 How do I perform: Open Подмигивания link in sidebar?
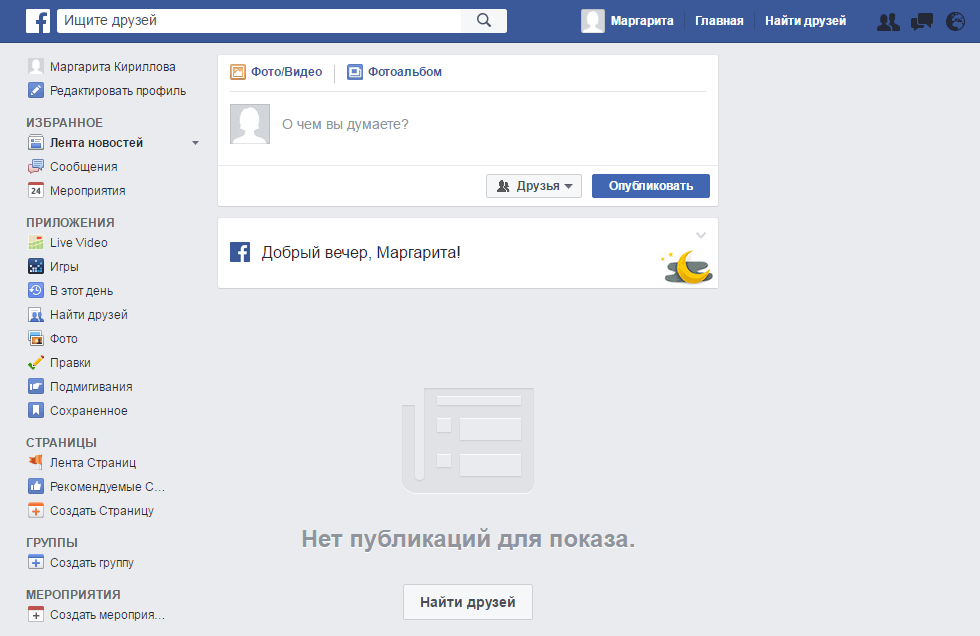(91, 387)
